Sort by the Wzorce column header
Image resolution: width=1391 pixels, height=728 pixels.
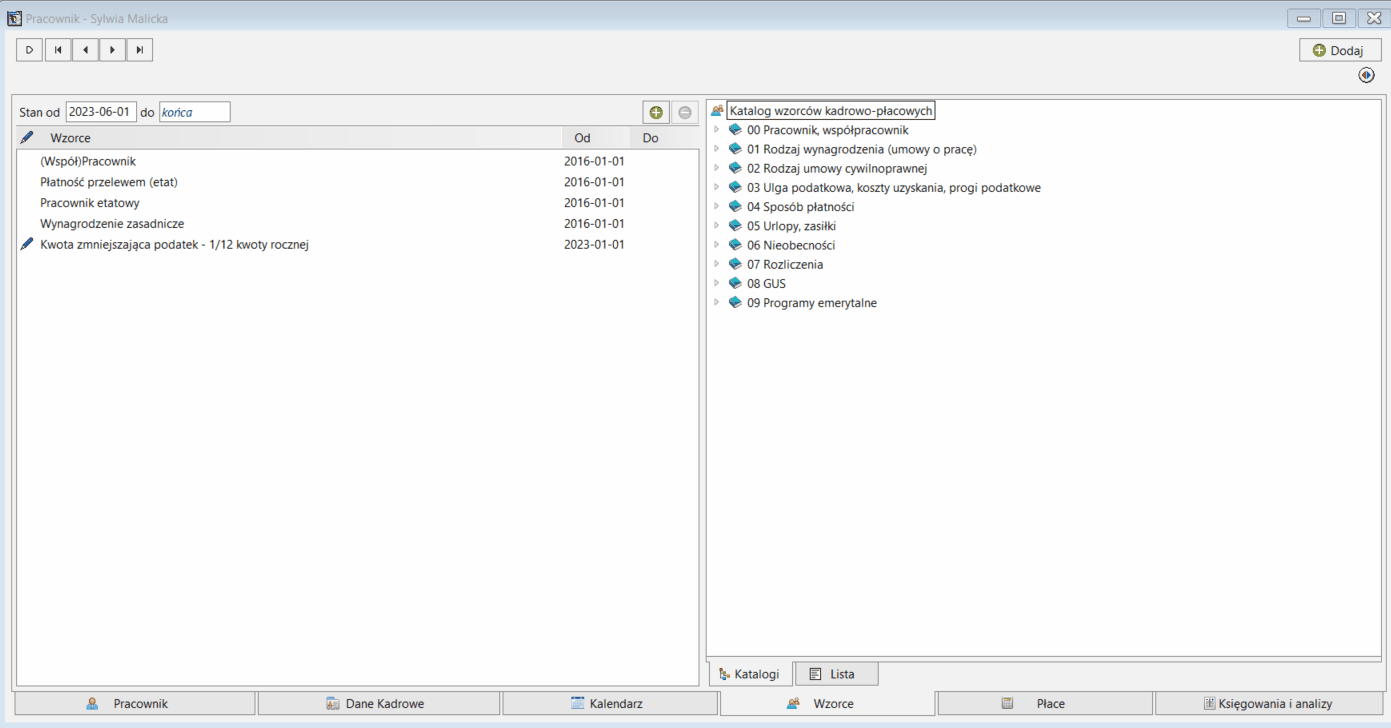300,138
